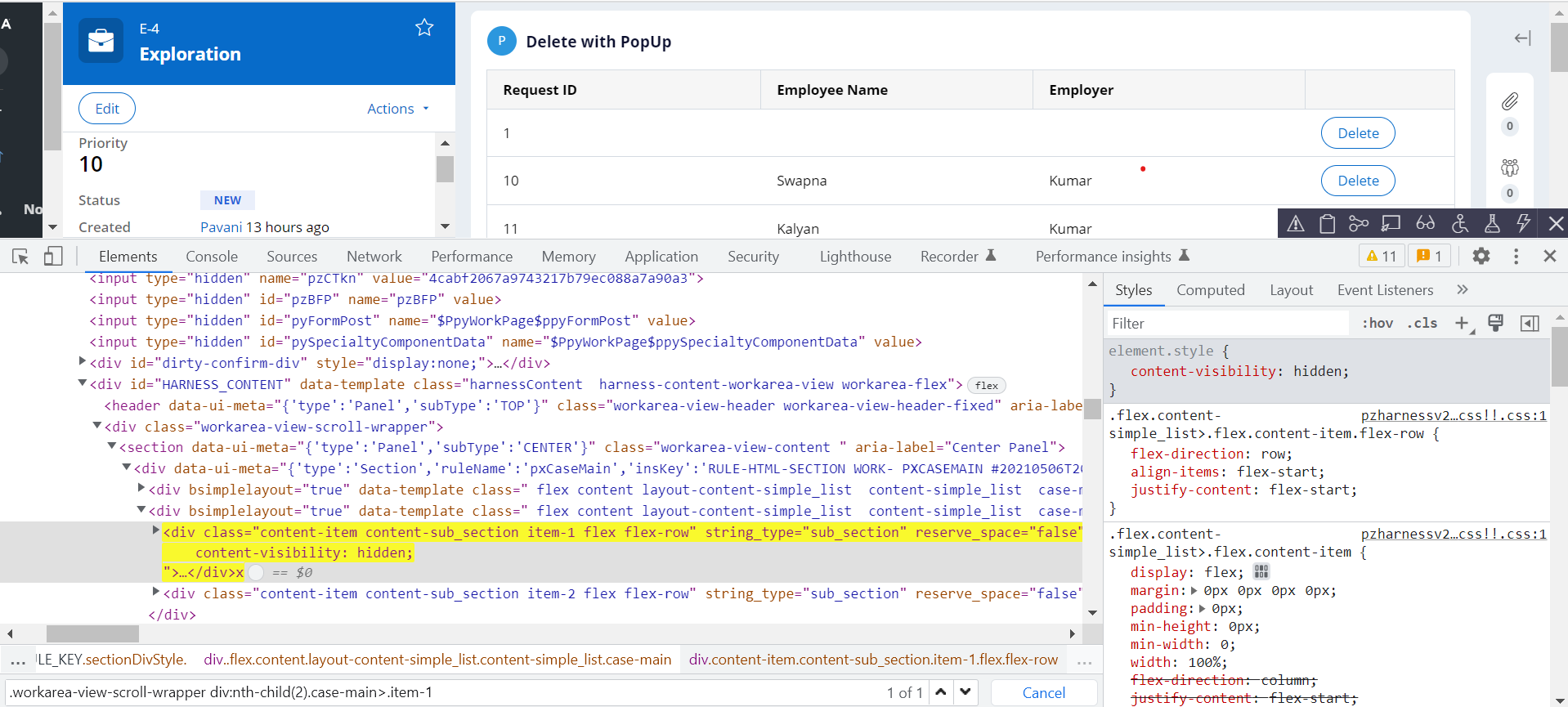Switch to the Computed styles tab
Screen dimensions: 1568x707
click(1211, 290)
